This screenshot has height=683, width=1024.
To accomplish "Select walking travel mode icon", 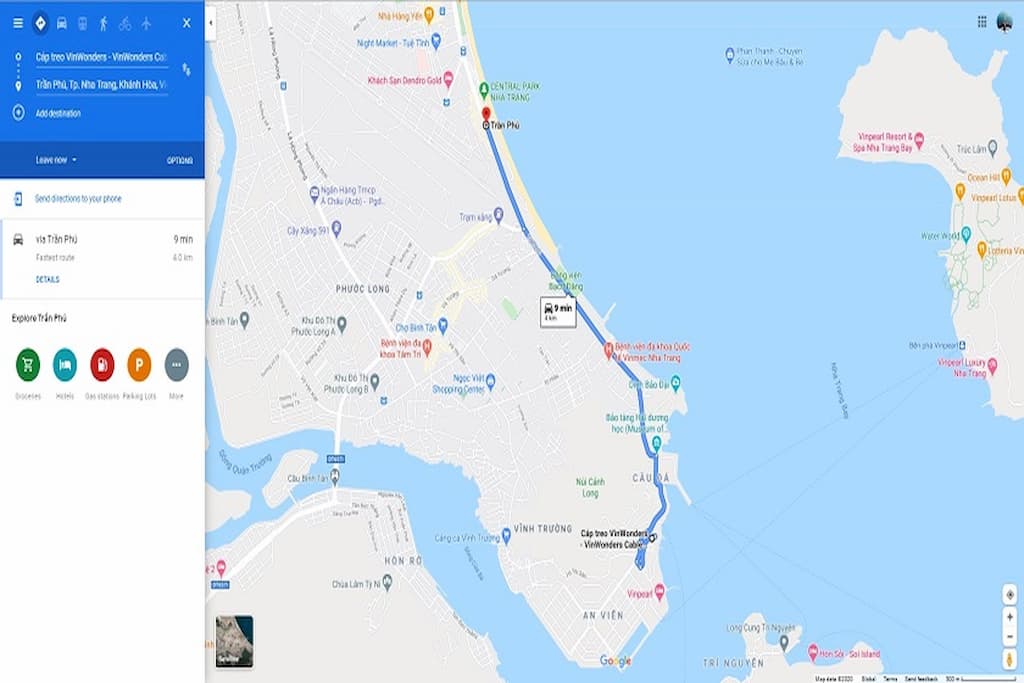I will click(x=103, y=24).
